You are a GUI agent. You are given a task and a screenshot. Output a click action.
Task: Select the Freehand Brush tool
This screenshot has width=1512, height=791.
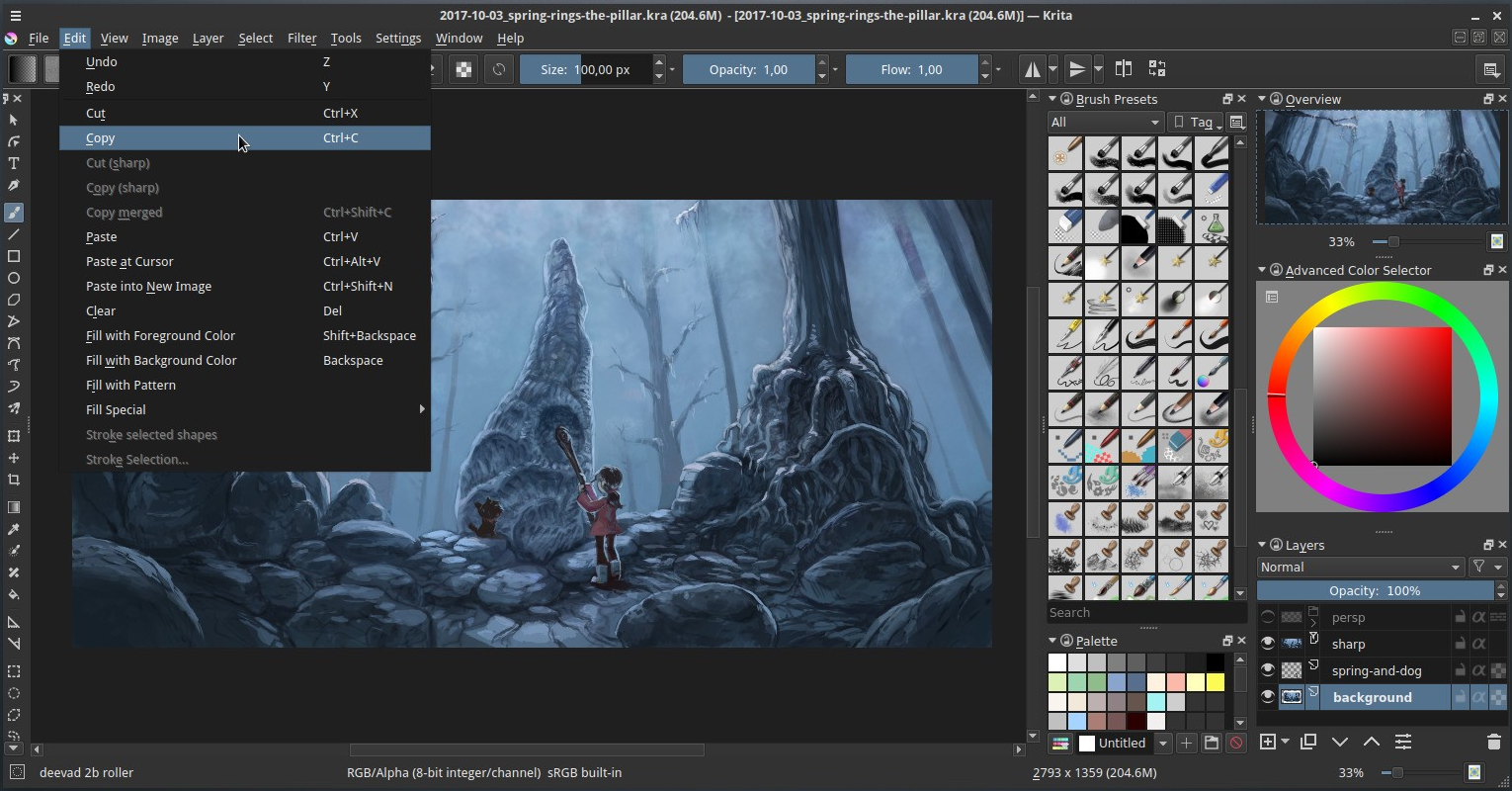[14, 212]
